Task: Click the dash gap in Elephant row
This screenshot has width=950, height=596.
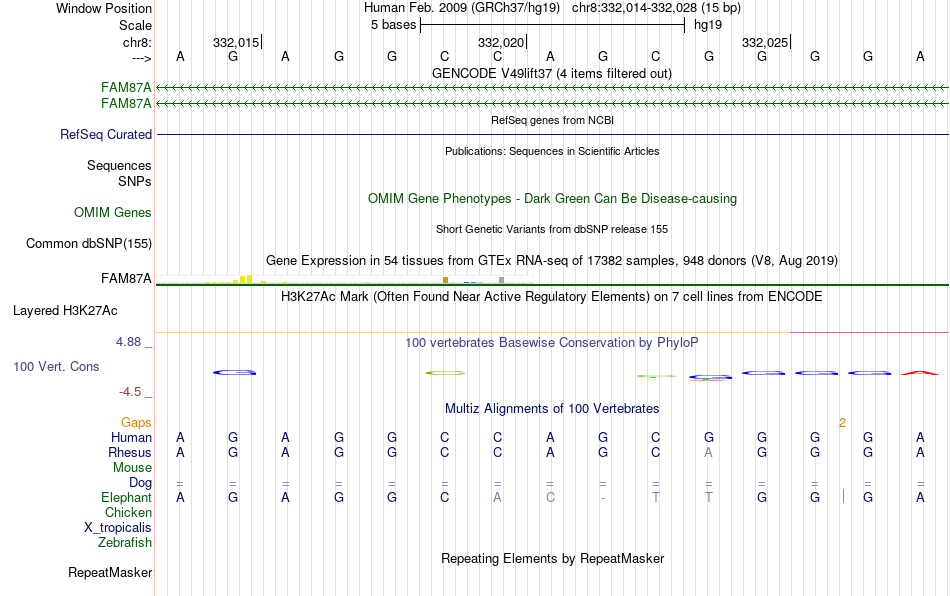Action: [603, 498]
